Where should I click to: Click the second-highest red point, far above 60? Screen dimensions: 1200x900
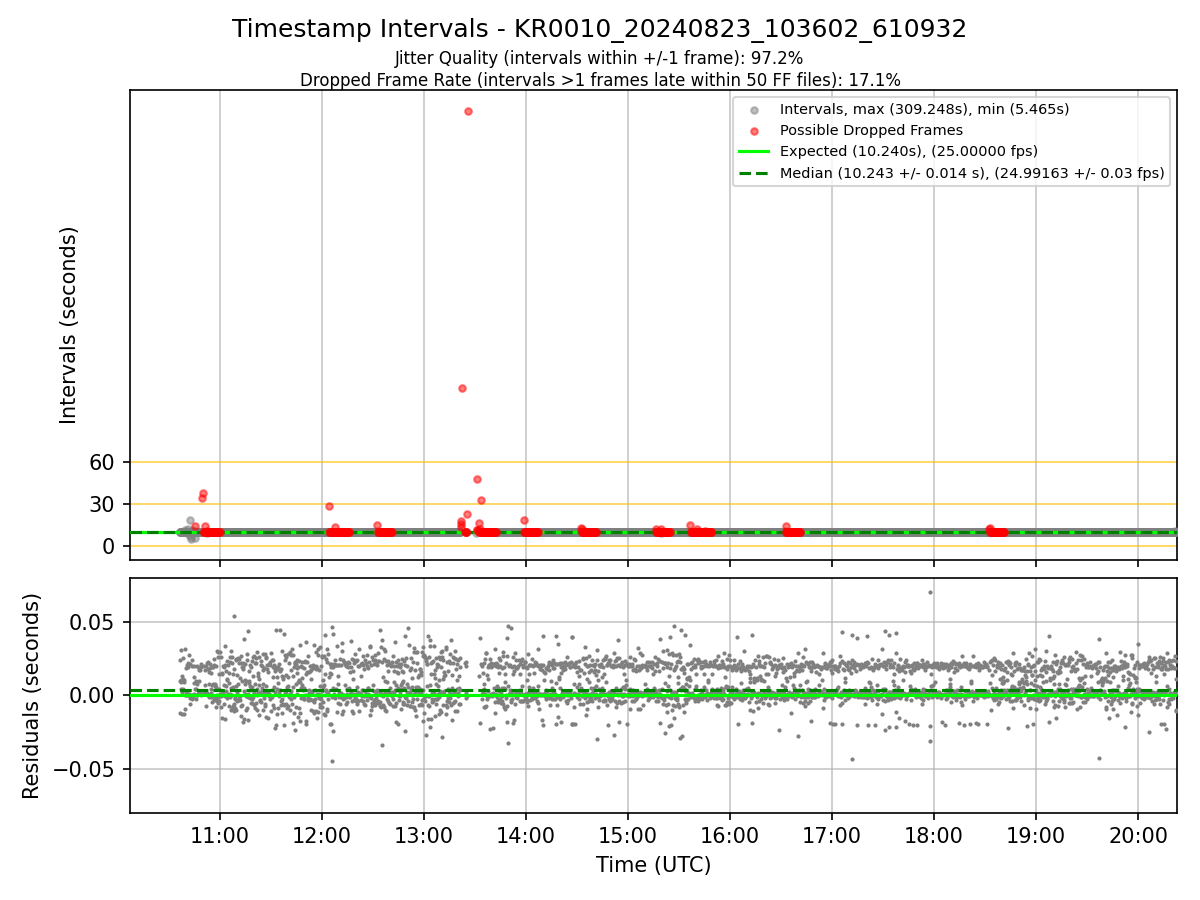point(462,388)
